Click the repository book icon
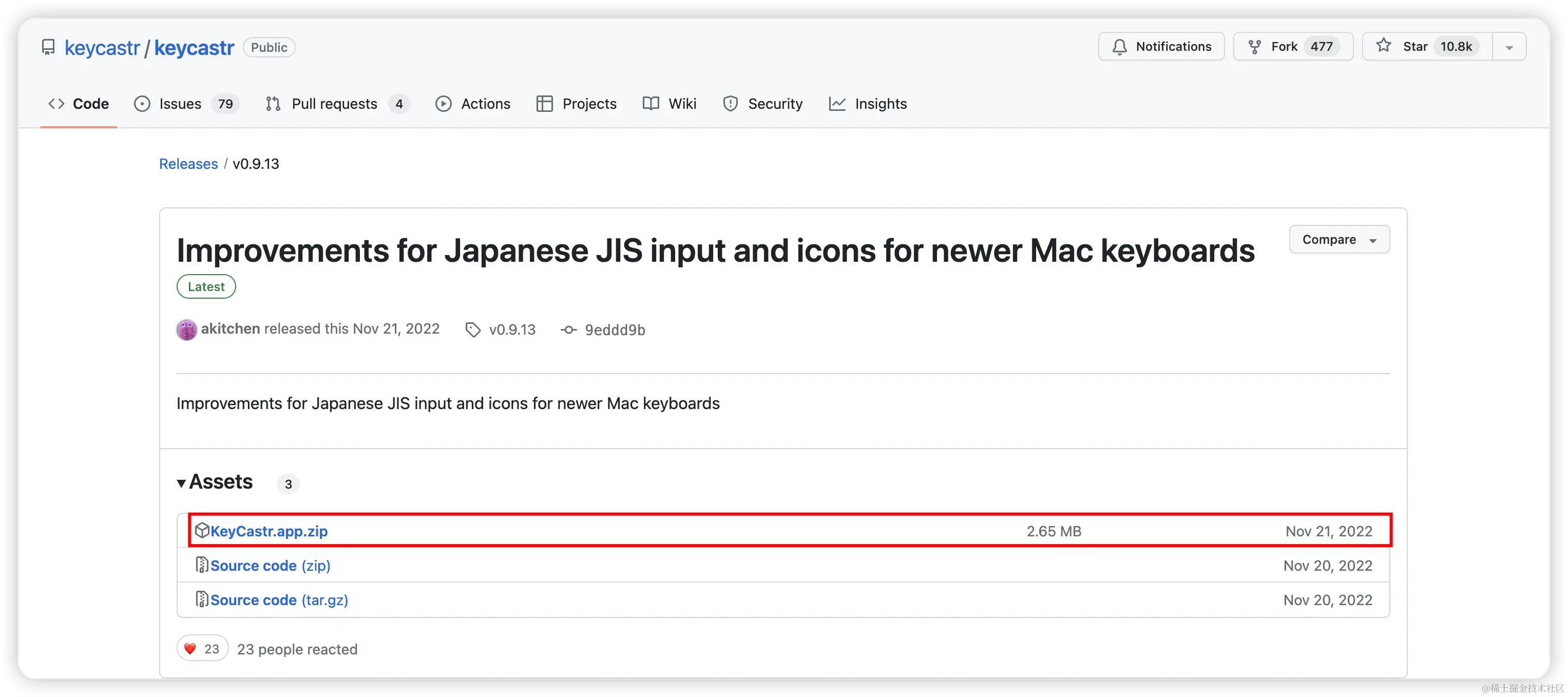 48,48
